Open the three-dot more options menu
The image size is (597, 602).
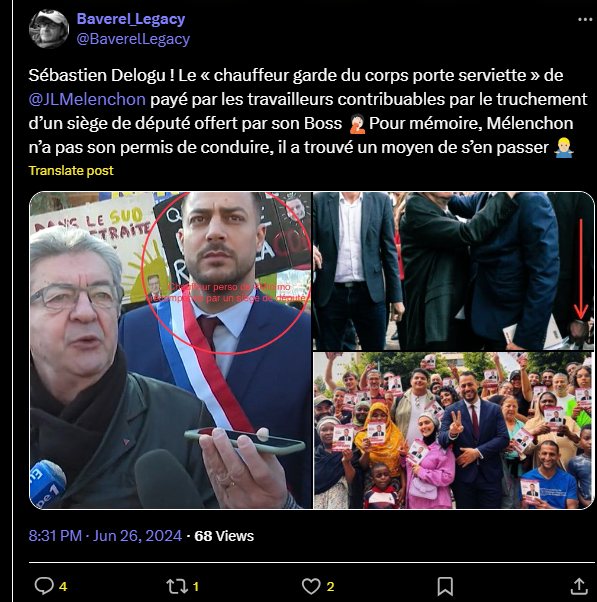[585, 20]
